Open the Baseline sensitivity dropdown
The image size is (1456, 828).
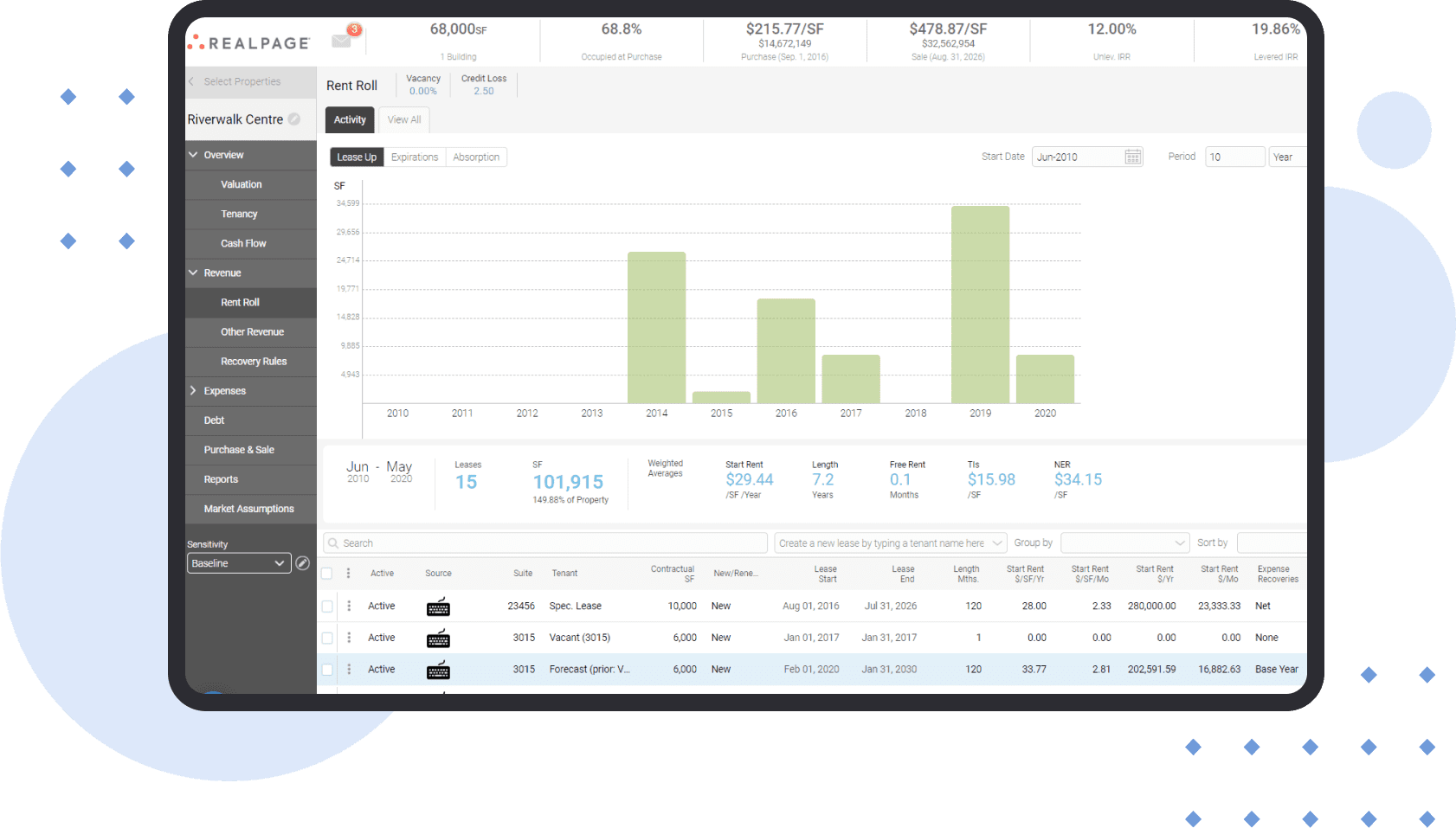(239, 563)
